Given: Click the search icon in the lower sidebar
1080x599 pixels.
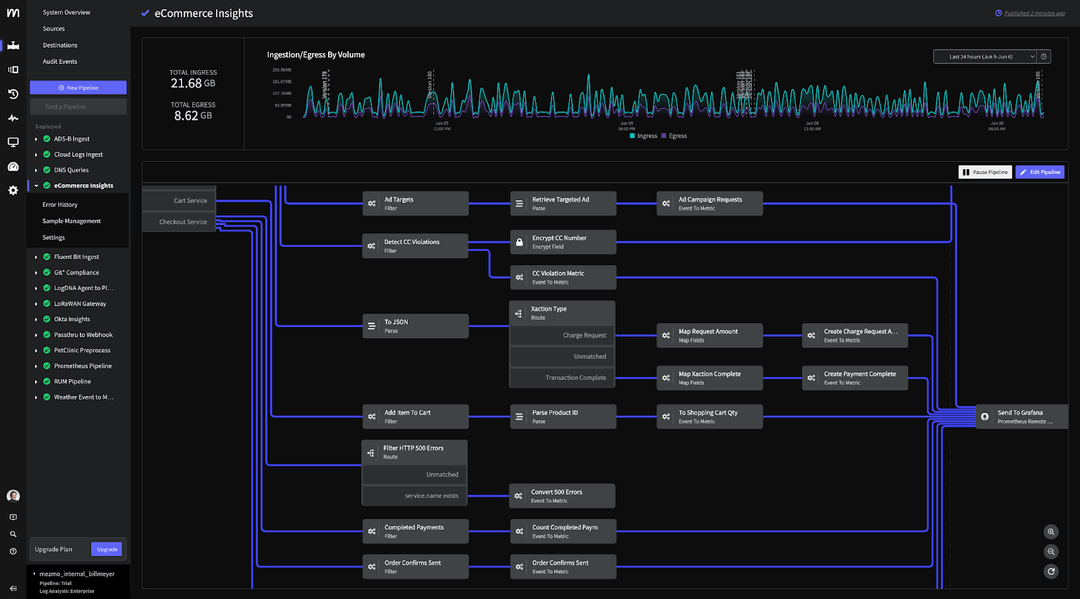Looking at the screenshot, I should [12, 534].
